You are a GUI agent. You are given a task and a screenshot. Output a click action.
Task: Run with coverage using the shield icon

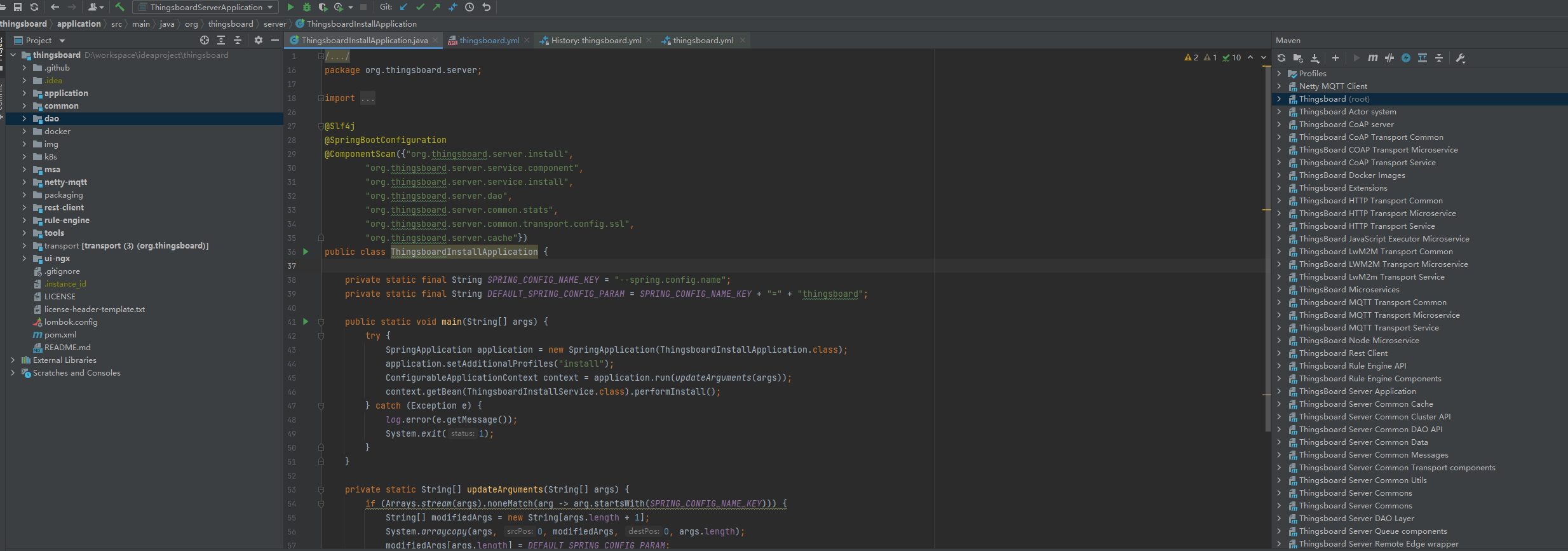pos(323,7)
